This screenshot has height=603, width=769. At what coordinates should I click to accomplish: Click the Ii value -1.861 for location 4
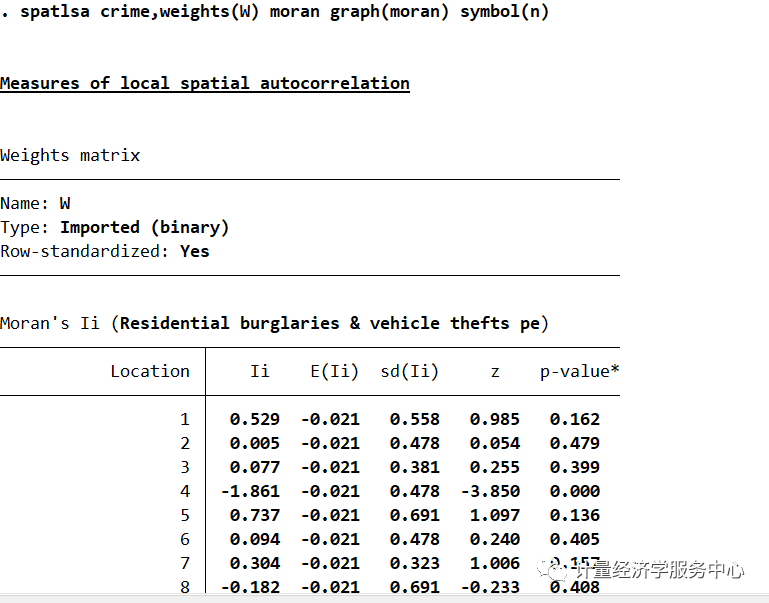250,491
